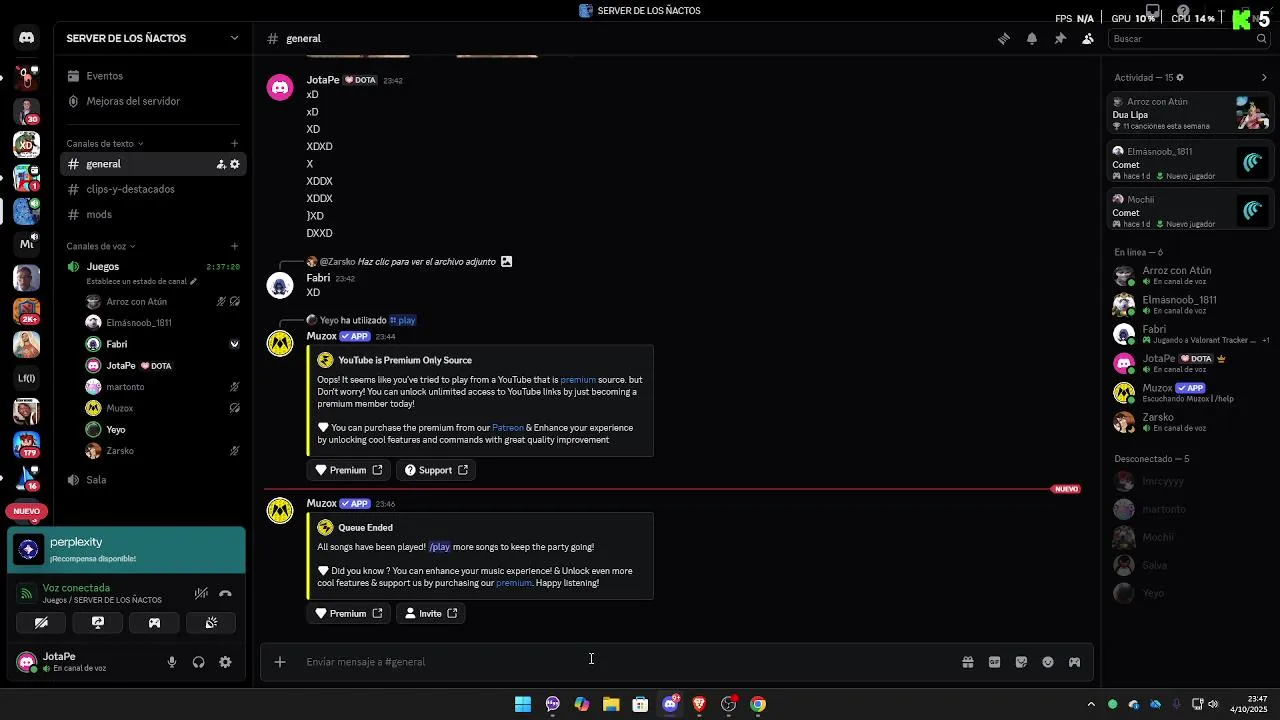Disconnect from voice phone icon
This screenshot has width=1280, height=720.
226,594
